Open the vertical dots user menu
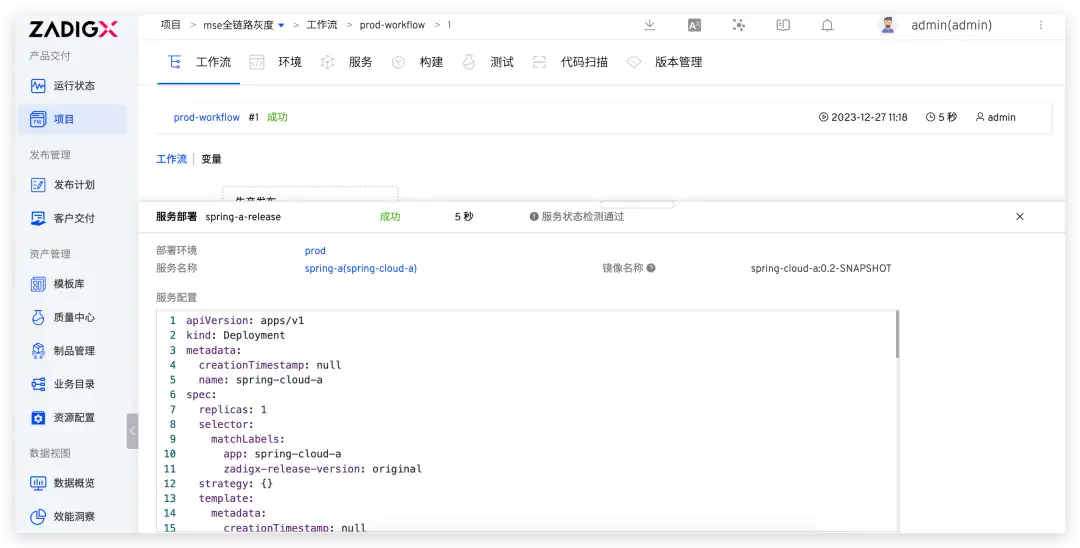Viewport: 1080px width, 548px height. 1041,25
